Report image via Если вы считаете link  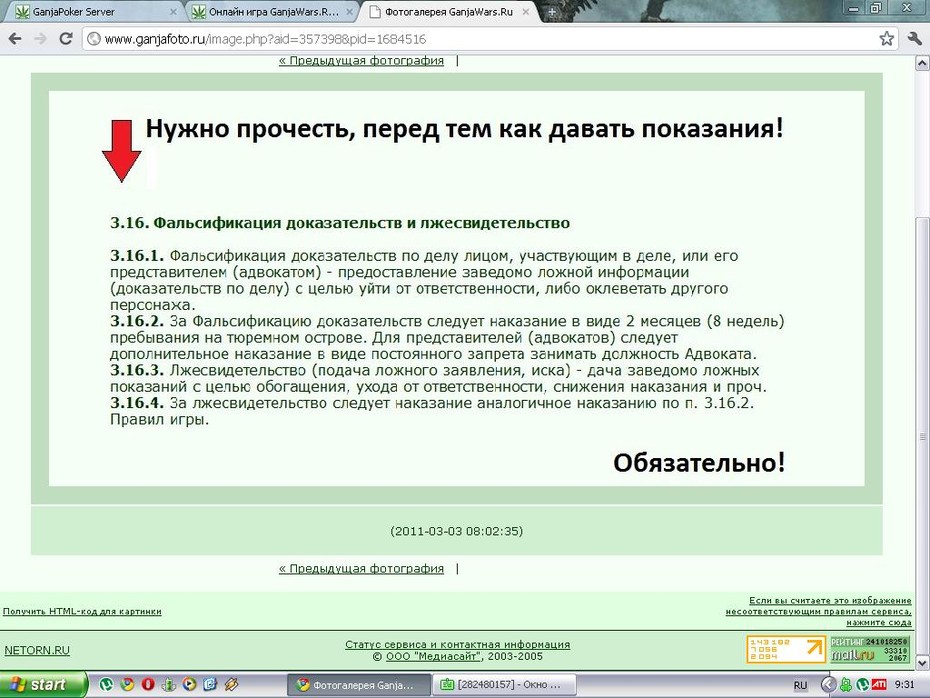[x=818, y=611]
